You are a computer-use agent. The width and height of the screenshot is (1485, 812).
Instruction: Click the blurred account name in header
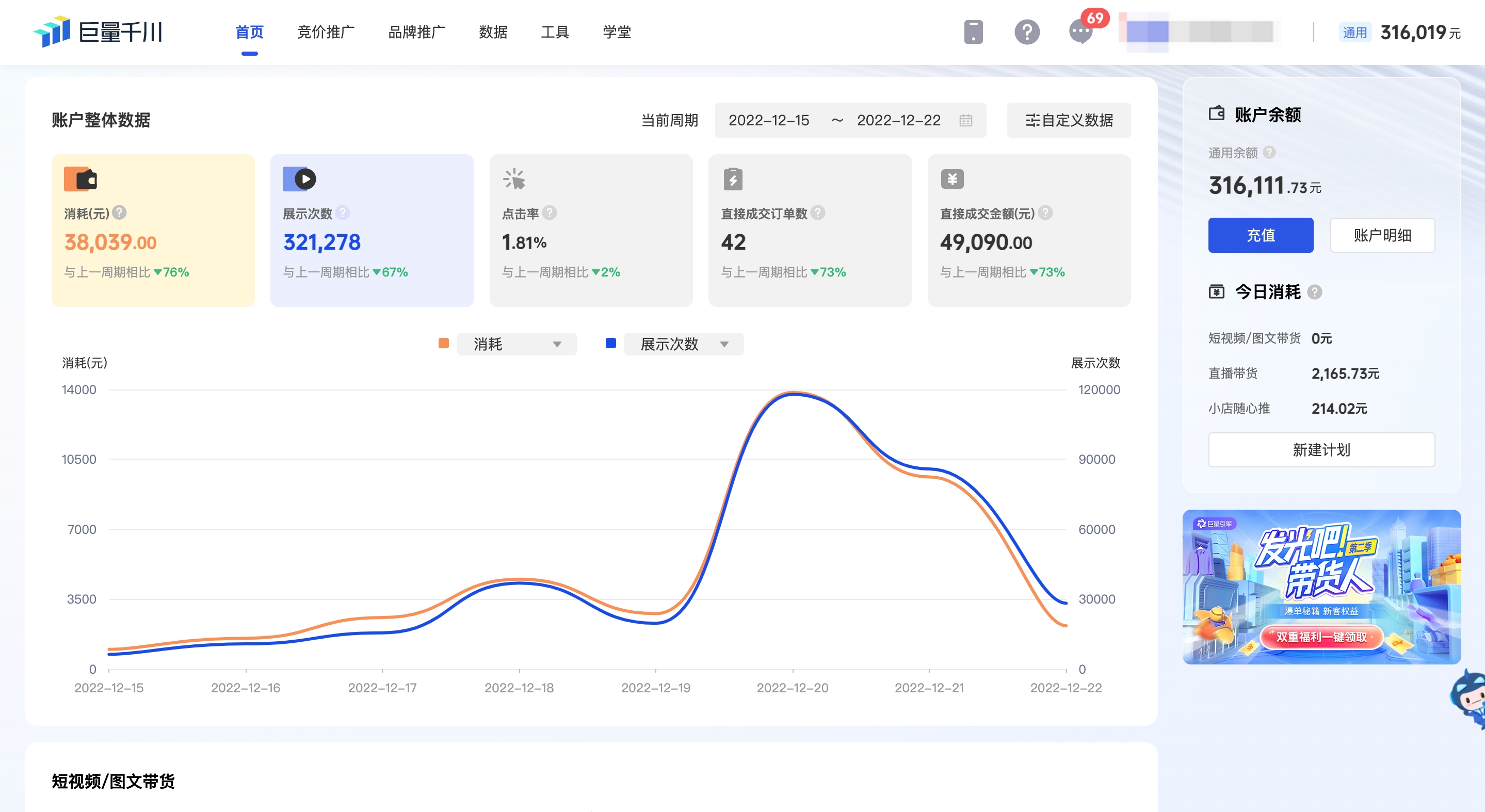click(1199, 31)
